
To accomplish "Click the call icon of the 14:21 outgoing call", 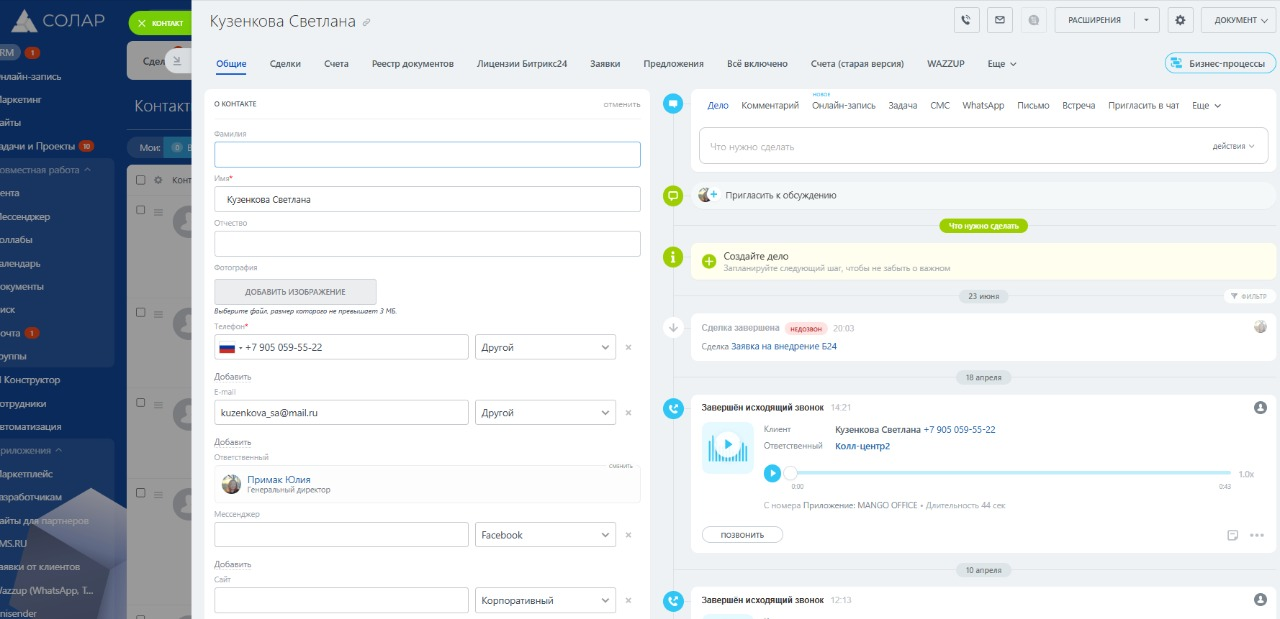I will tap(674, 407).
